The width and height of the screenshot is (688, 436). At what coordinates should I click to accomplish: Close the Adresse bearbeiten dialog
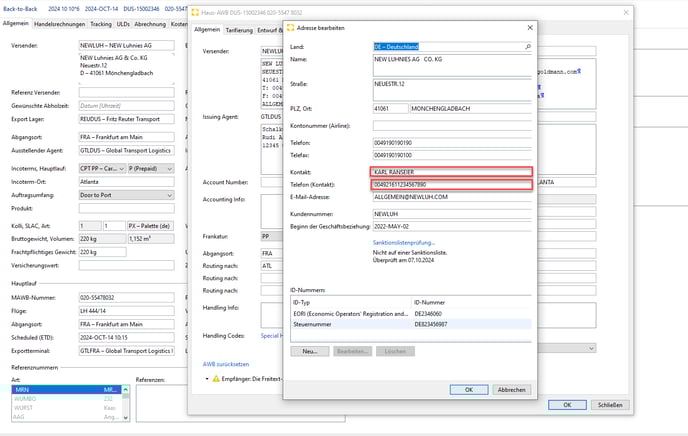[530, 28]
